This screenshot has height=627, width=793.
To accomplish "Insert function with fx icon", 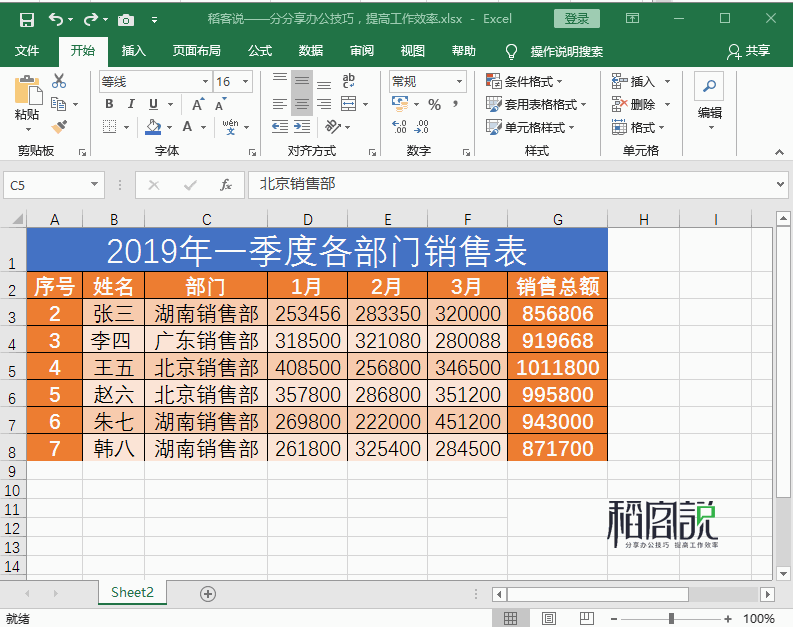I will 226,185.
